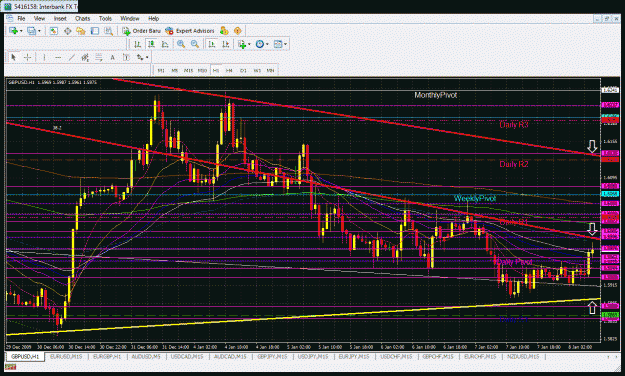Viewport: 625px width, 376px height.
Task: Expand the Indicators dropdown arrow
Action: (x=249, y=44)
